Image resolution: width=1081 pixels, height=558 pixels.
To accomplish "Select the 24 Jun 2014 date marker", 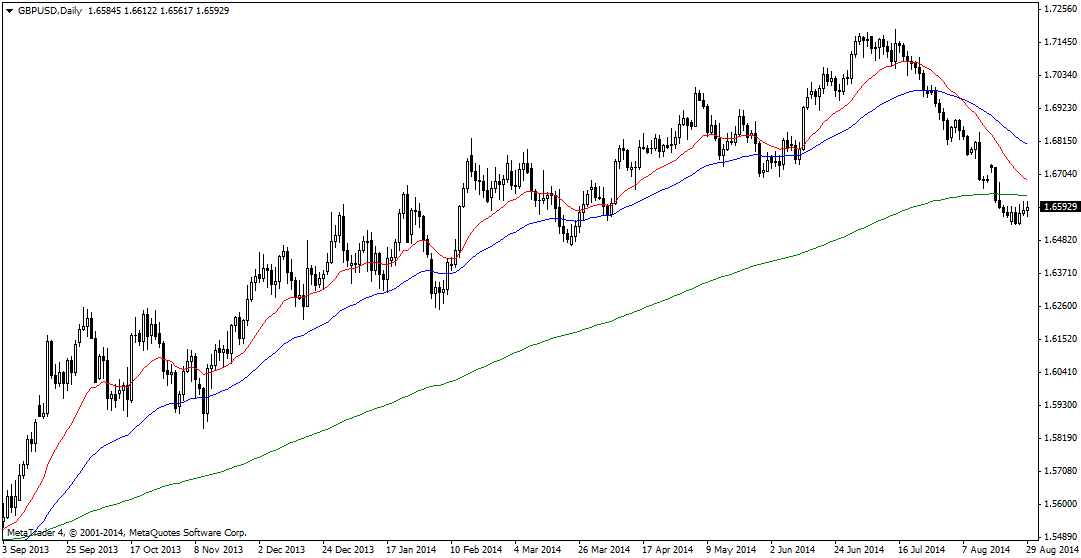I will [859, 550].
